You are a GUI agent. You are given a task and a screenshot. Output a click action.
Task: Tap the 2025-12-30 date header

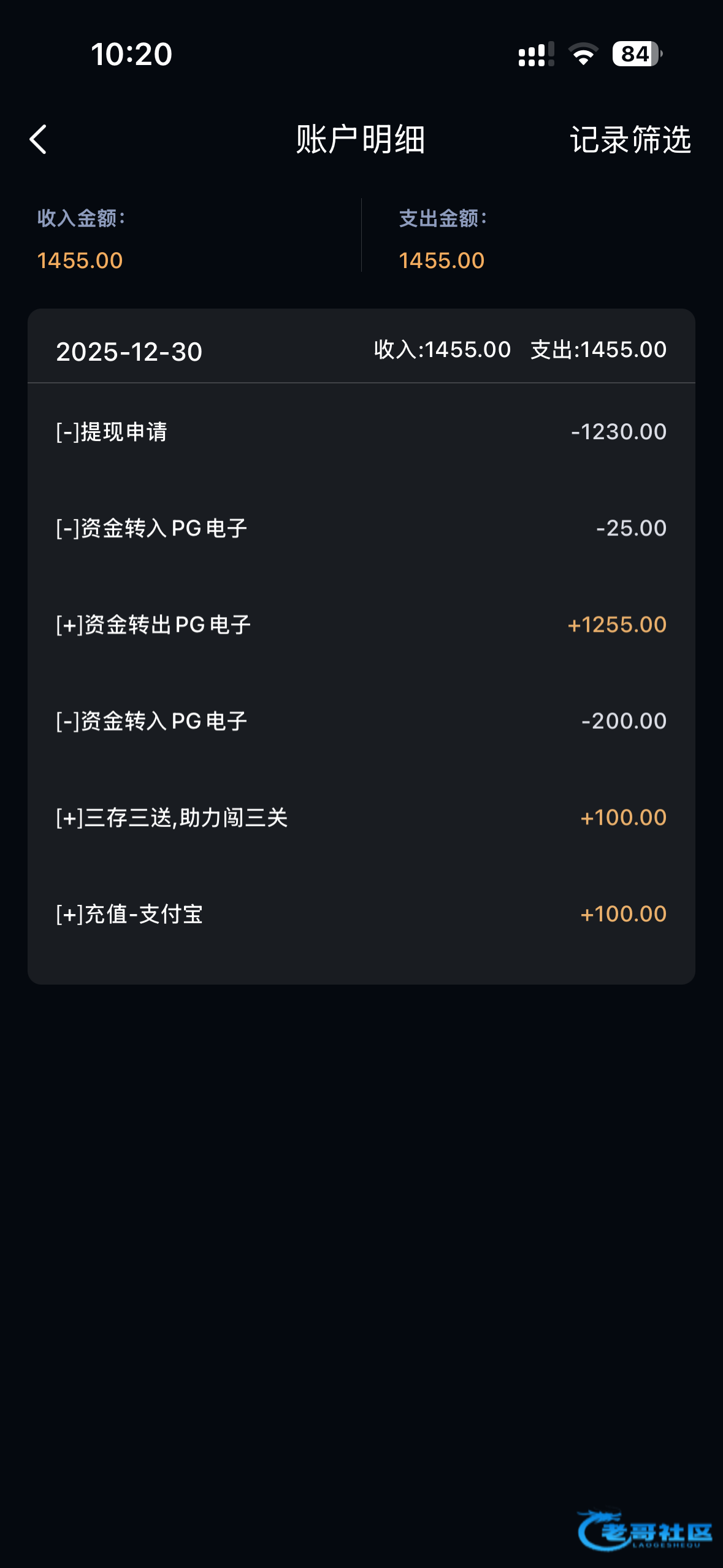(129, 352)
